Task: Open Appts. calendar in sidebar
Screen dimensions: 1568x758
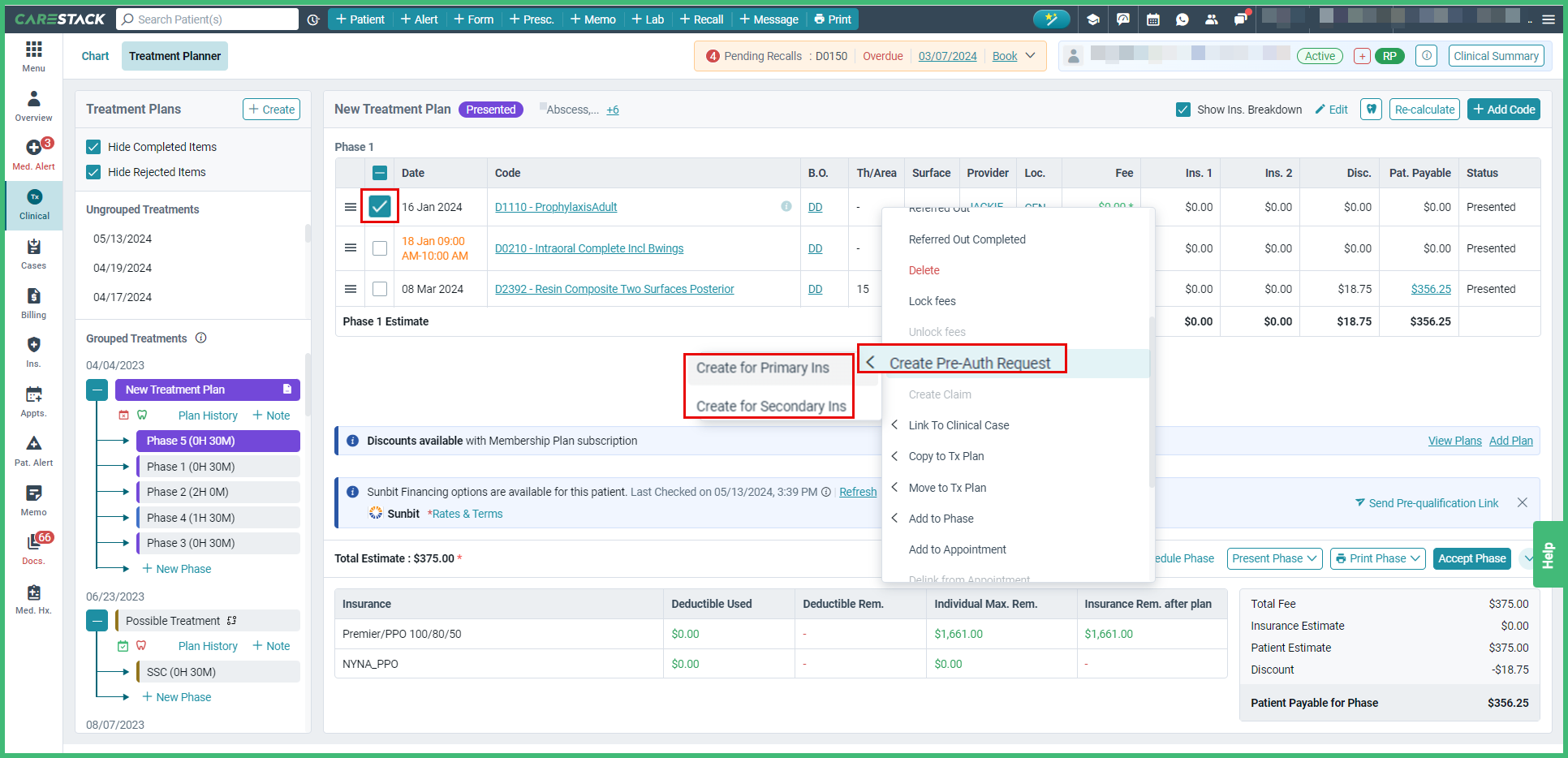Action: (x=33, y=400)
